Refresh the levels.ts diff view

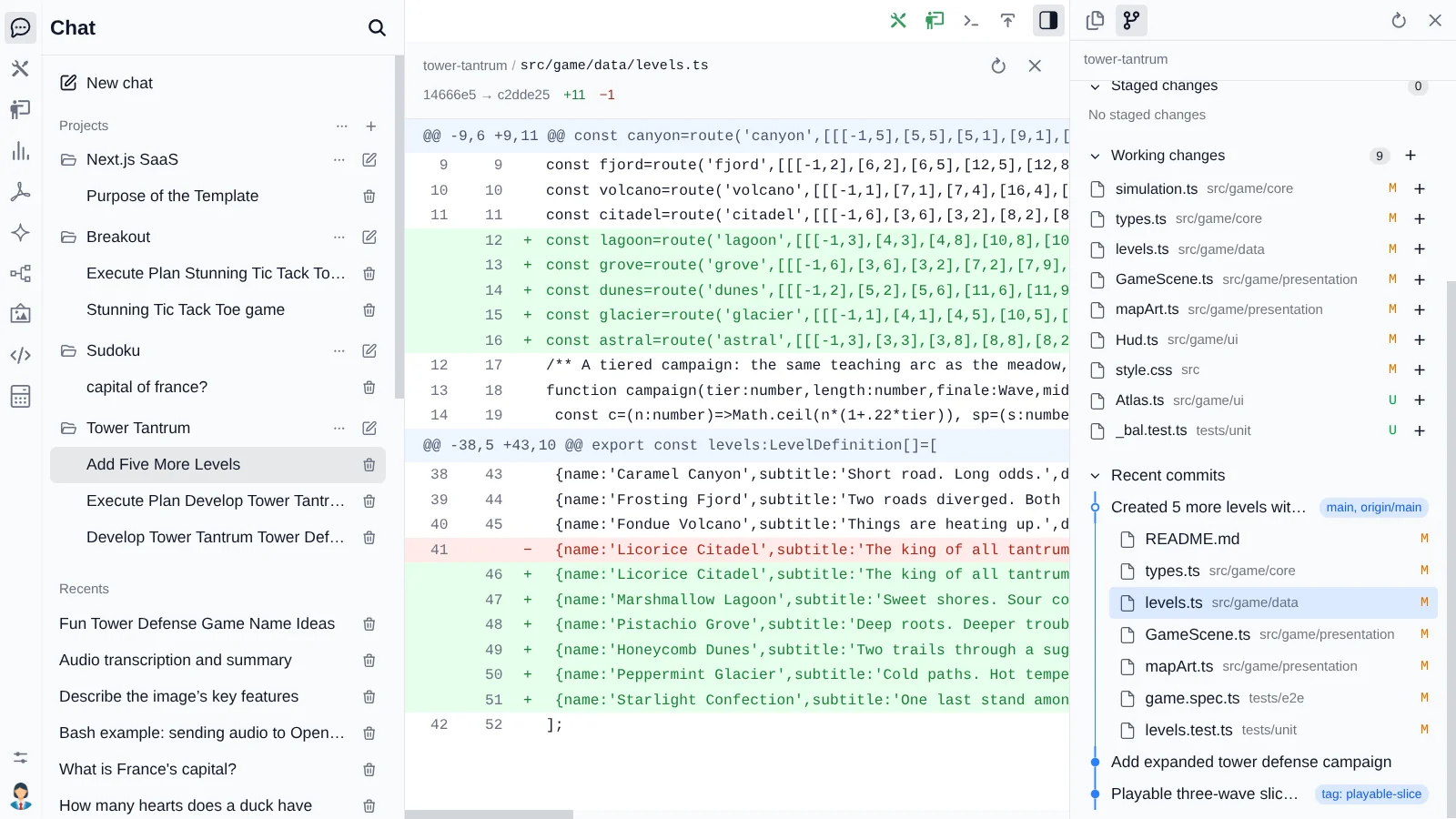coord(998,66)
